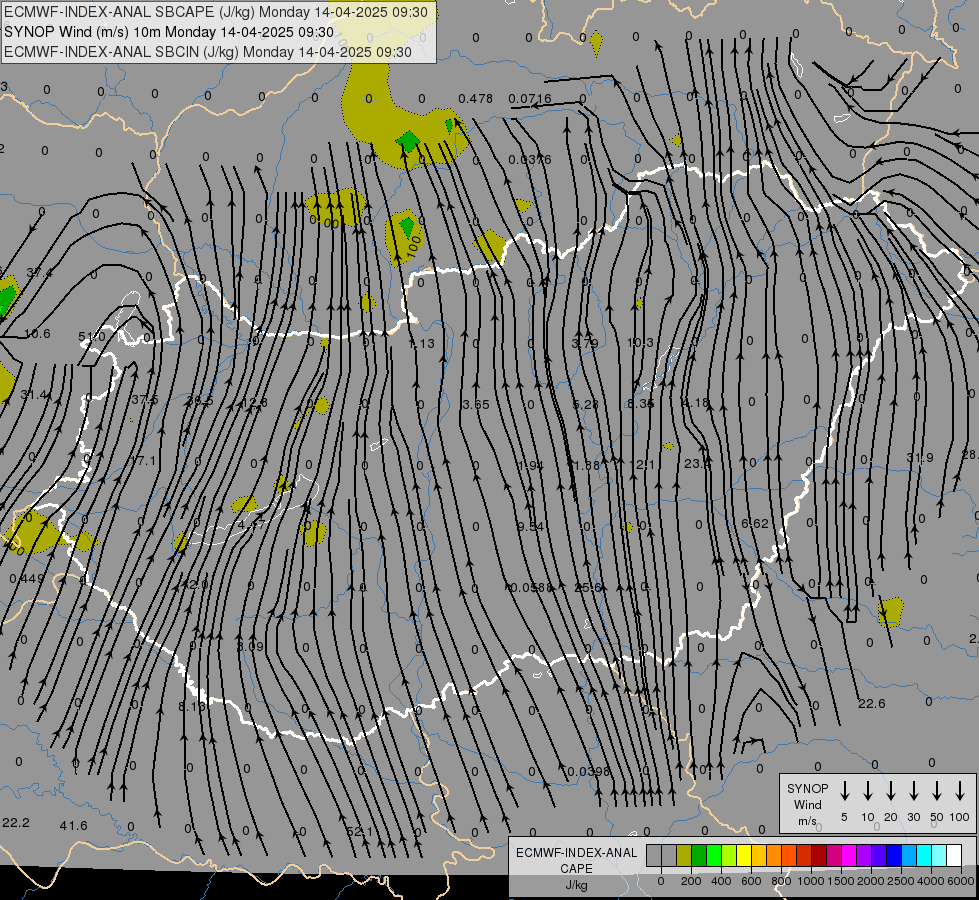The image size is (979, 900).
Task: Select the dark red CAPE legend swatch
Action: pyautogui.click(x=819, y=856)
